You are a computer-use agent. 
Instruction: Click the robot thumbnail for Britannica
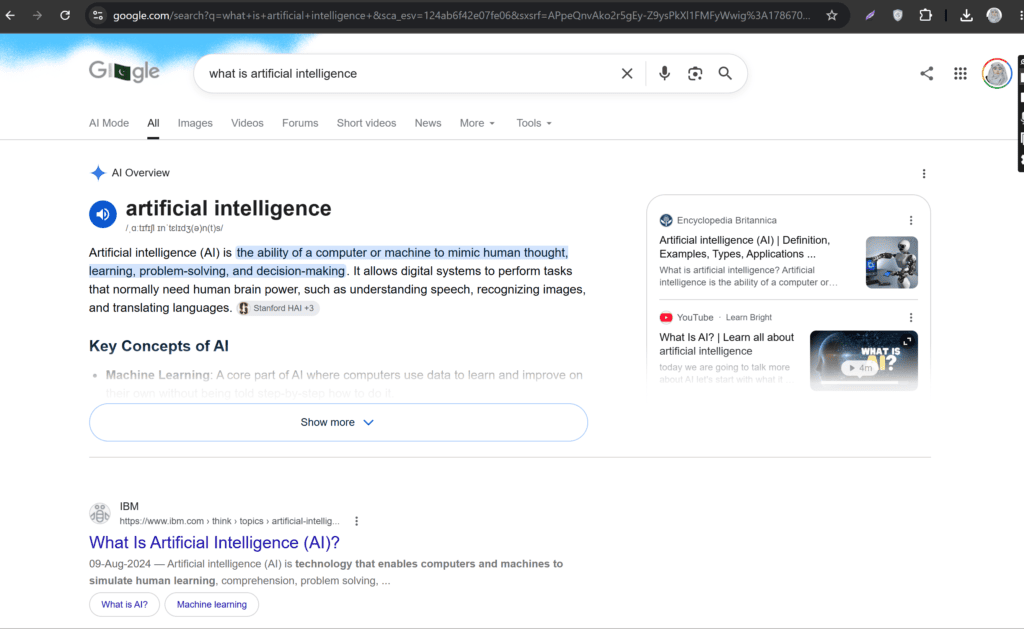click(891, 262)
